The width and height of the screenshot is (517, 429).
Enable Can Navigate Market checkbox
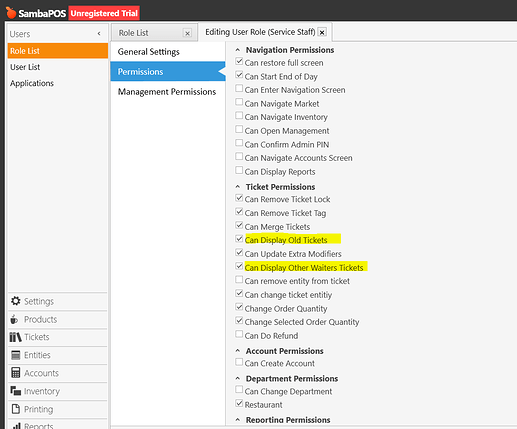click(239, 102)
